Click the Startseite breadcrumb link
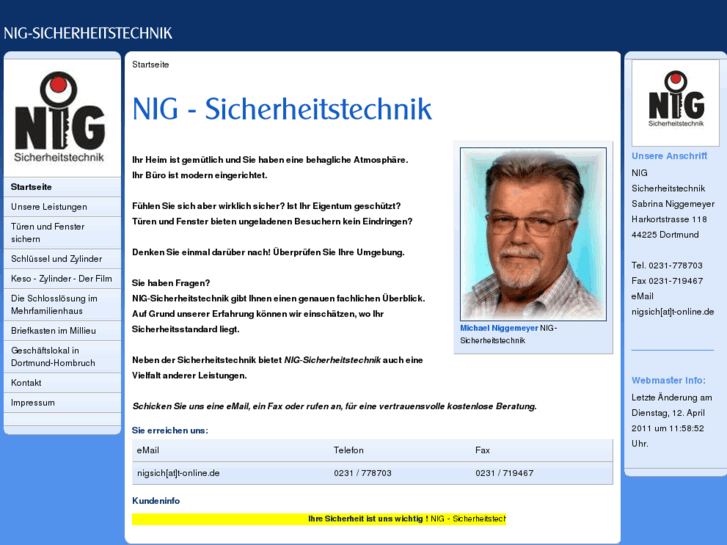The height and width of the screenshot is (545, 727). click(x=151, y=64)
